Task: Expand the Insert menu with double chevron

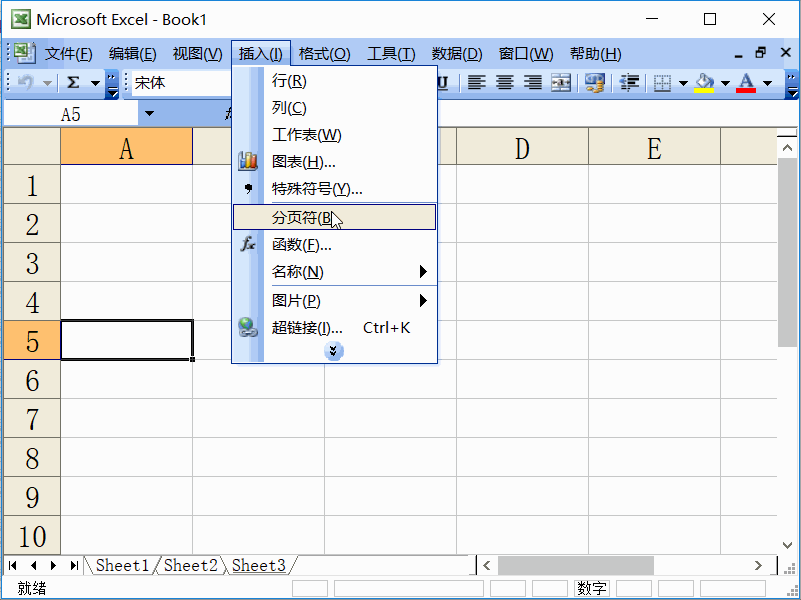Action: [334, 351]
